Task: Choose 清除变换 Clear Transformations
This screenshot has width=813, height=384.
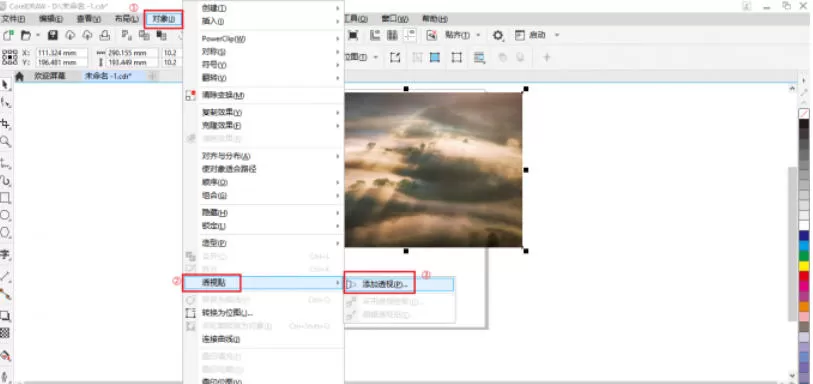Action: (x=264, y=95)
